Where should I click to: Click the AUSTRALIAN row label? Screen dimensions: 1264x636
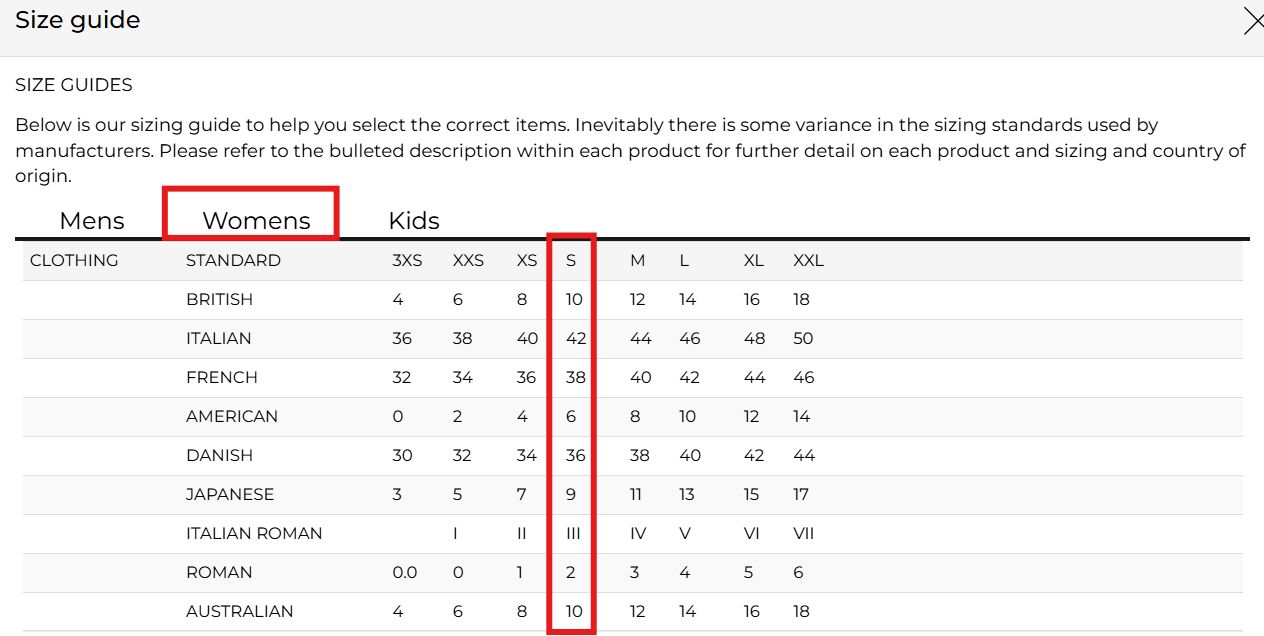[x=240, y=611]
